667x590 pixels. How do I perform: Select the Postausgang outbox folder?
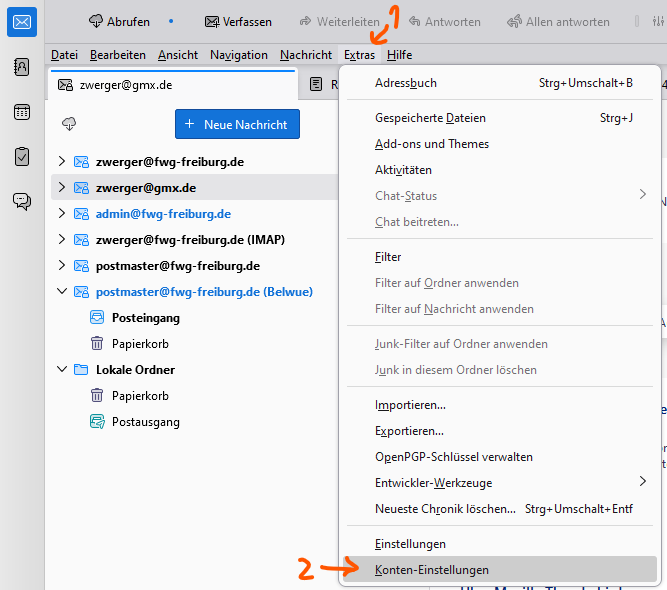click(145, 422)
